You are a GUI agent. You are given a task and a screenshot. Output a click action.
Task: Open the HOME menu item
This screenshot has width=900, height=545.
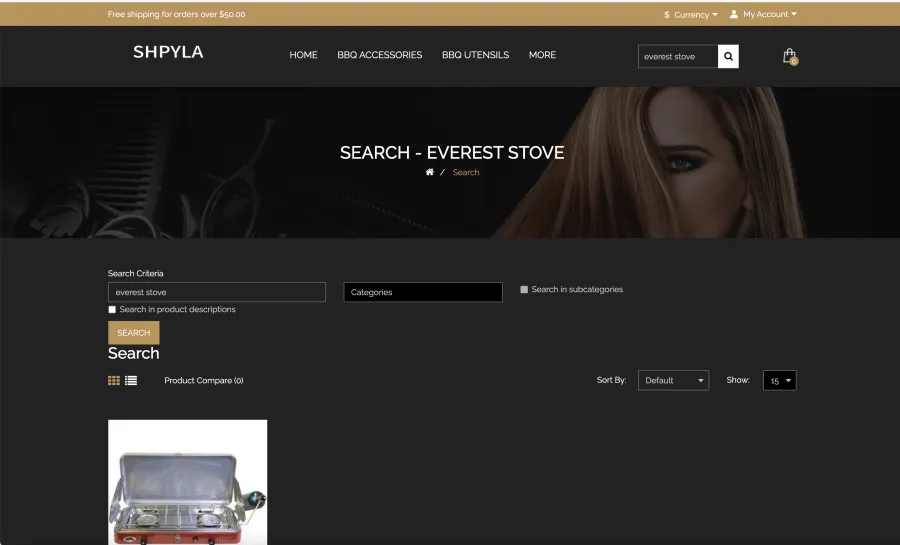303,55
